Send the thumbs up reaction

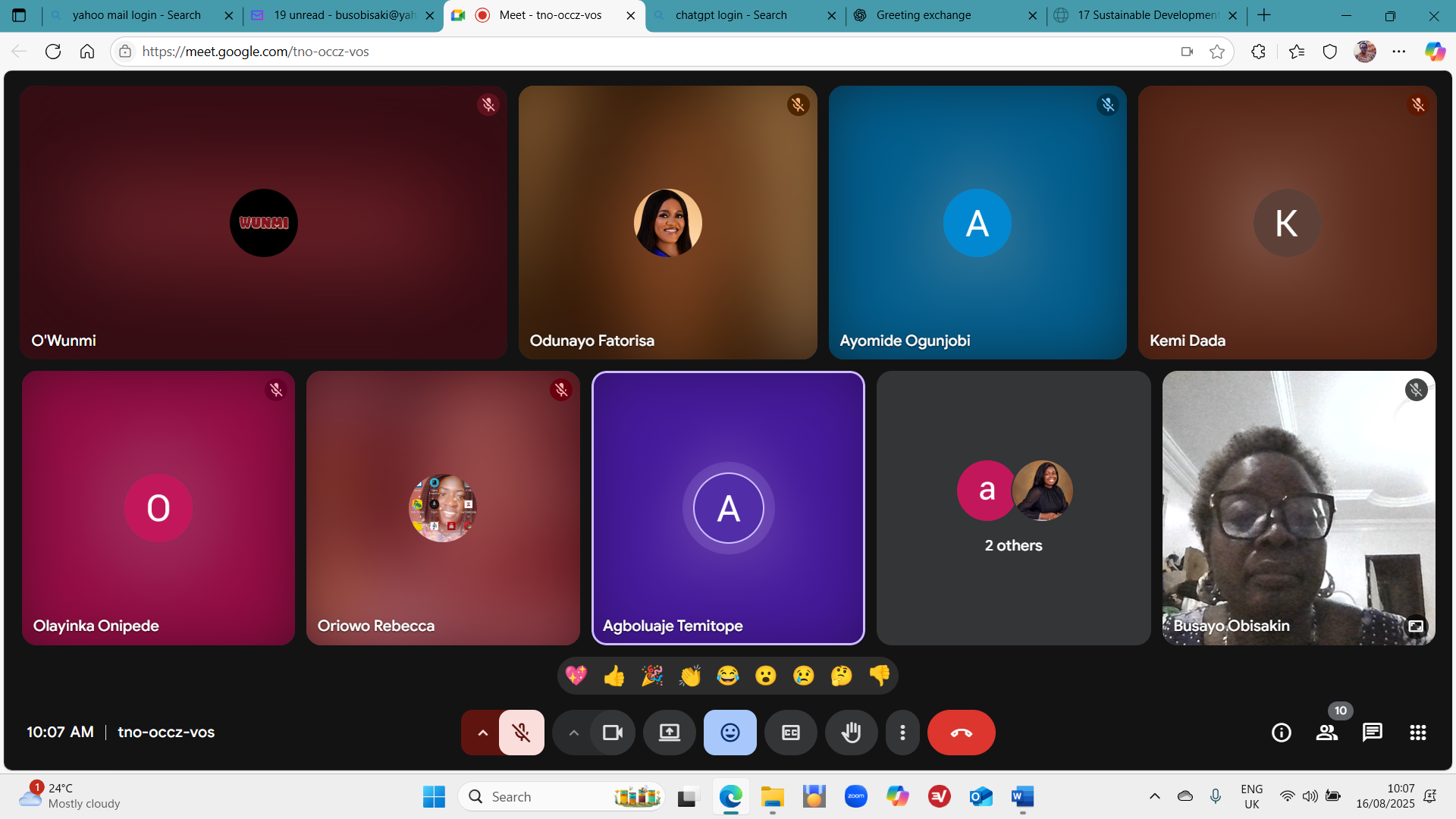614,676
